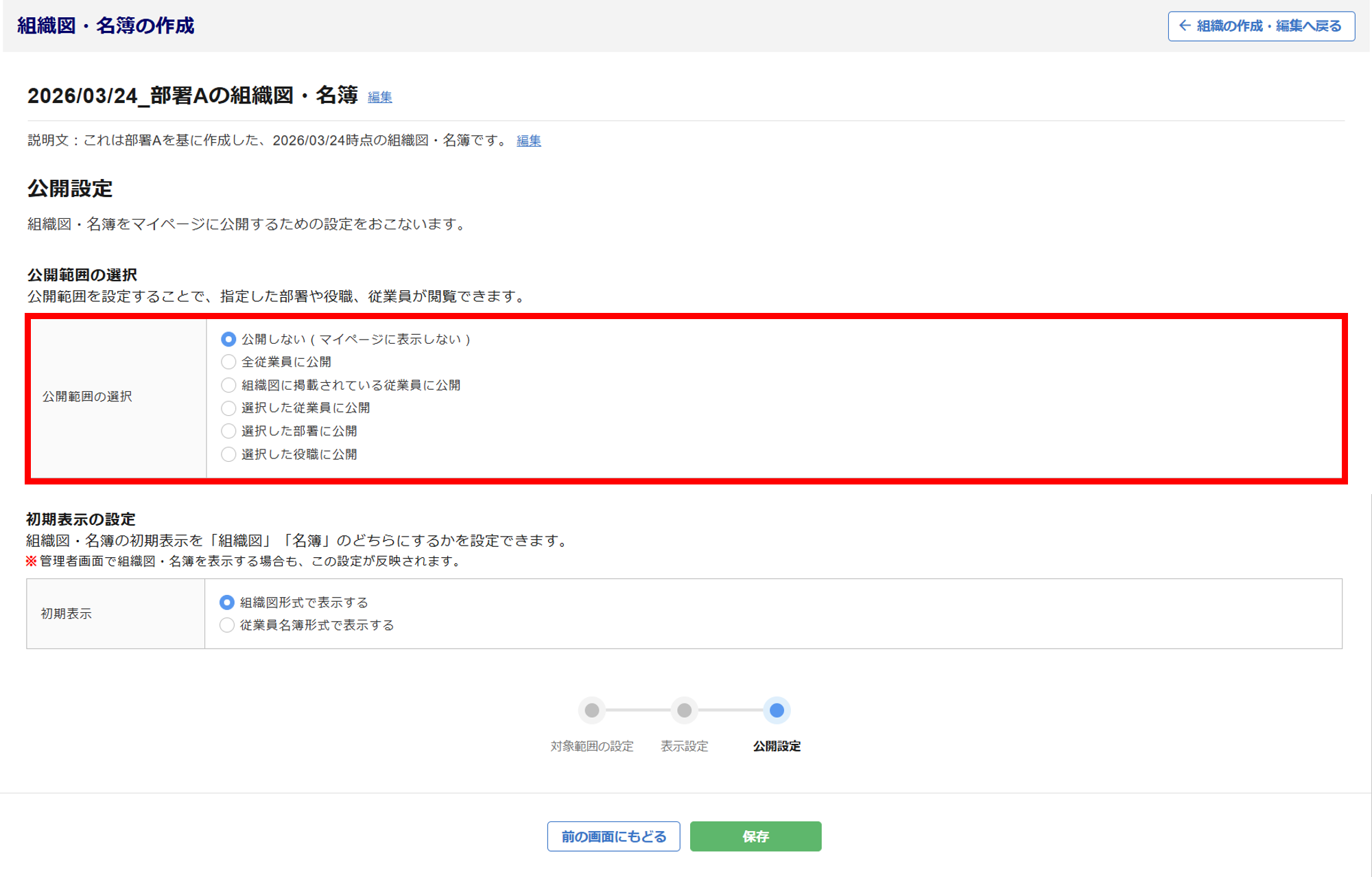Viewport: 1372px width, 877px height.
Task: Click 前の画面にもどる button
Action: tap(613, 837)
